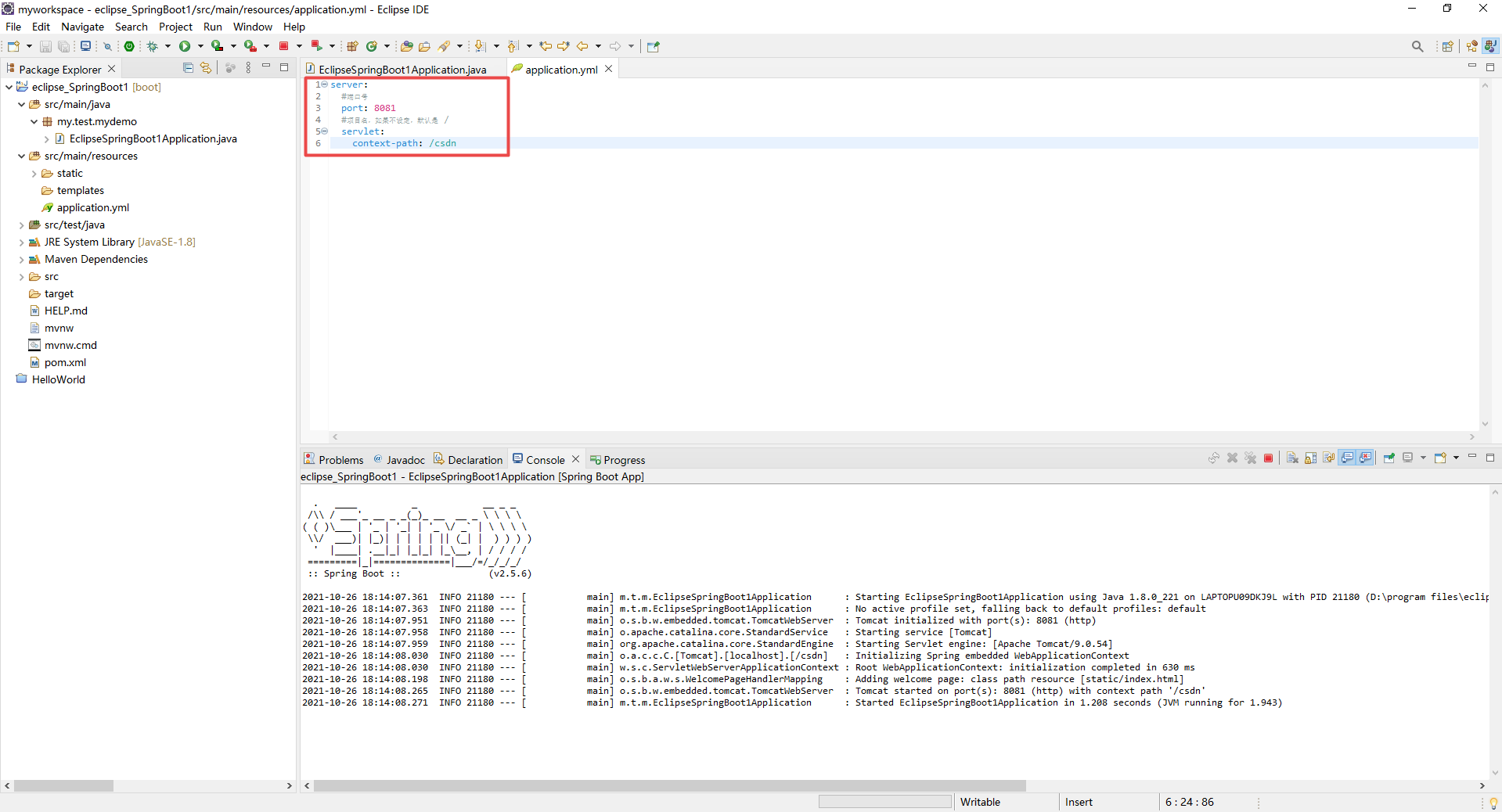Click the console horizontal scrollbar thumb
Screen dimensions: 1502x812
669,785
